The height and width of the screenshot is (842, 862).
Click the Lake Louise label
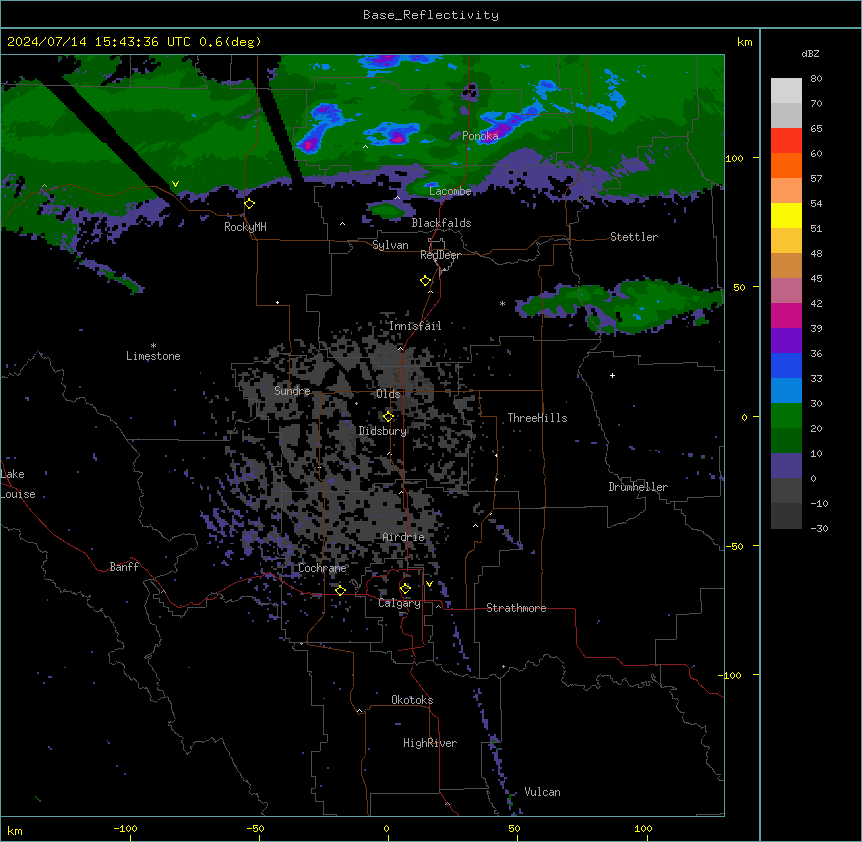[x=18, y=484]
